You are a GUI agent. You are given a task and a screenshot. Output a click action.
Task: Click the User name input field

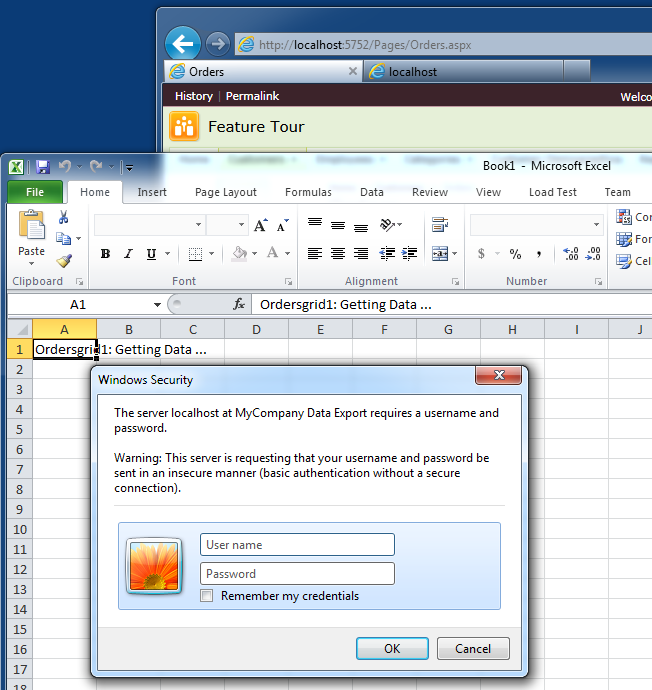click(x=297, y=544)
